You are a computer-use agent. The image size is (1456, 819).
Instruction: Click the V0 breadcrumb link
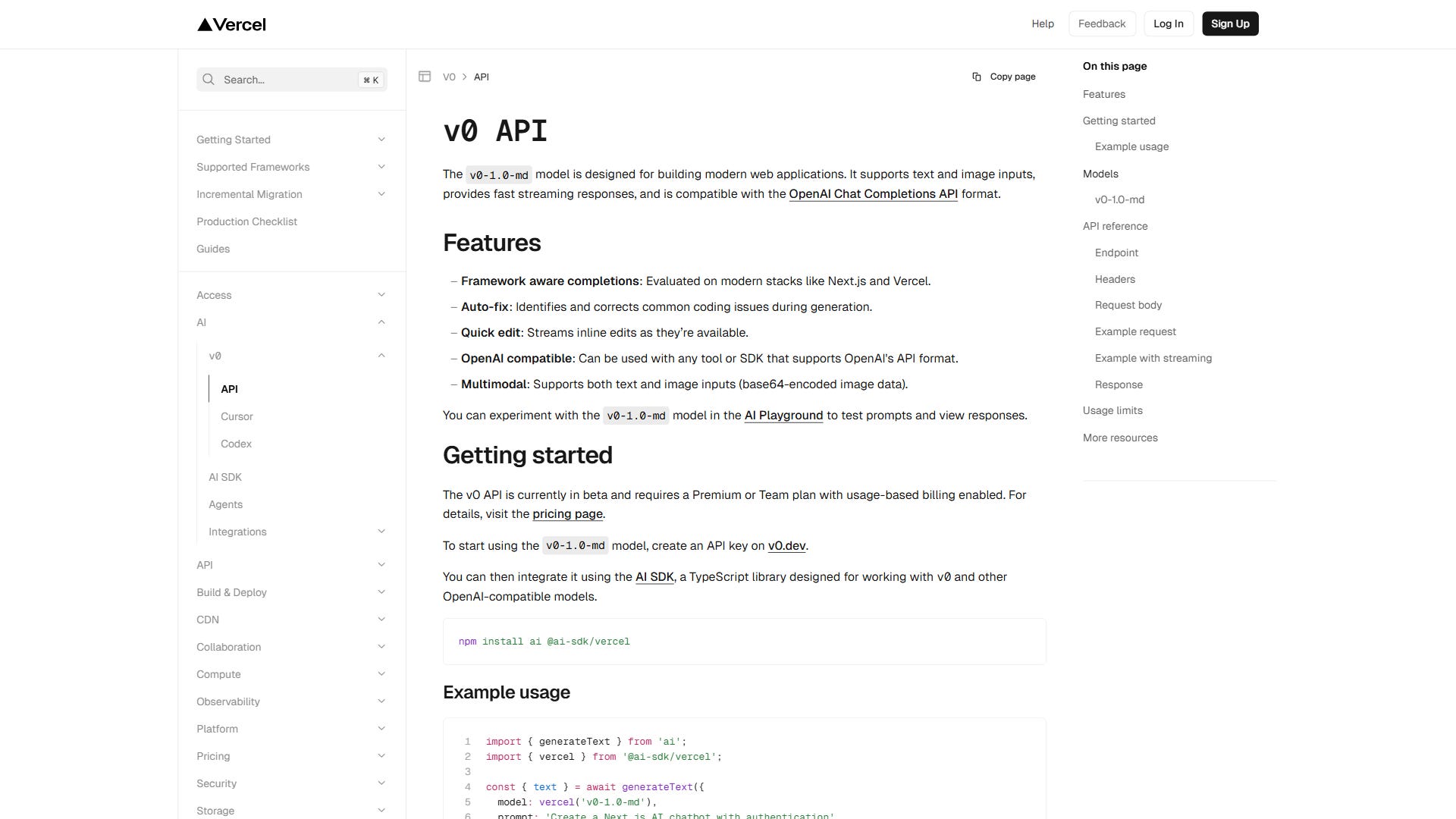pos(449,77)
